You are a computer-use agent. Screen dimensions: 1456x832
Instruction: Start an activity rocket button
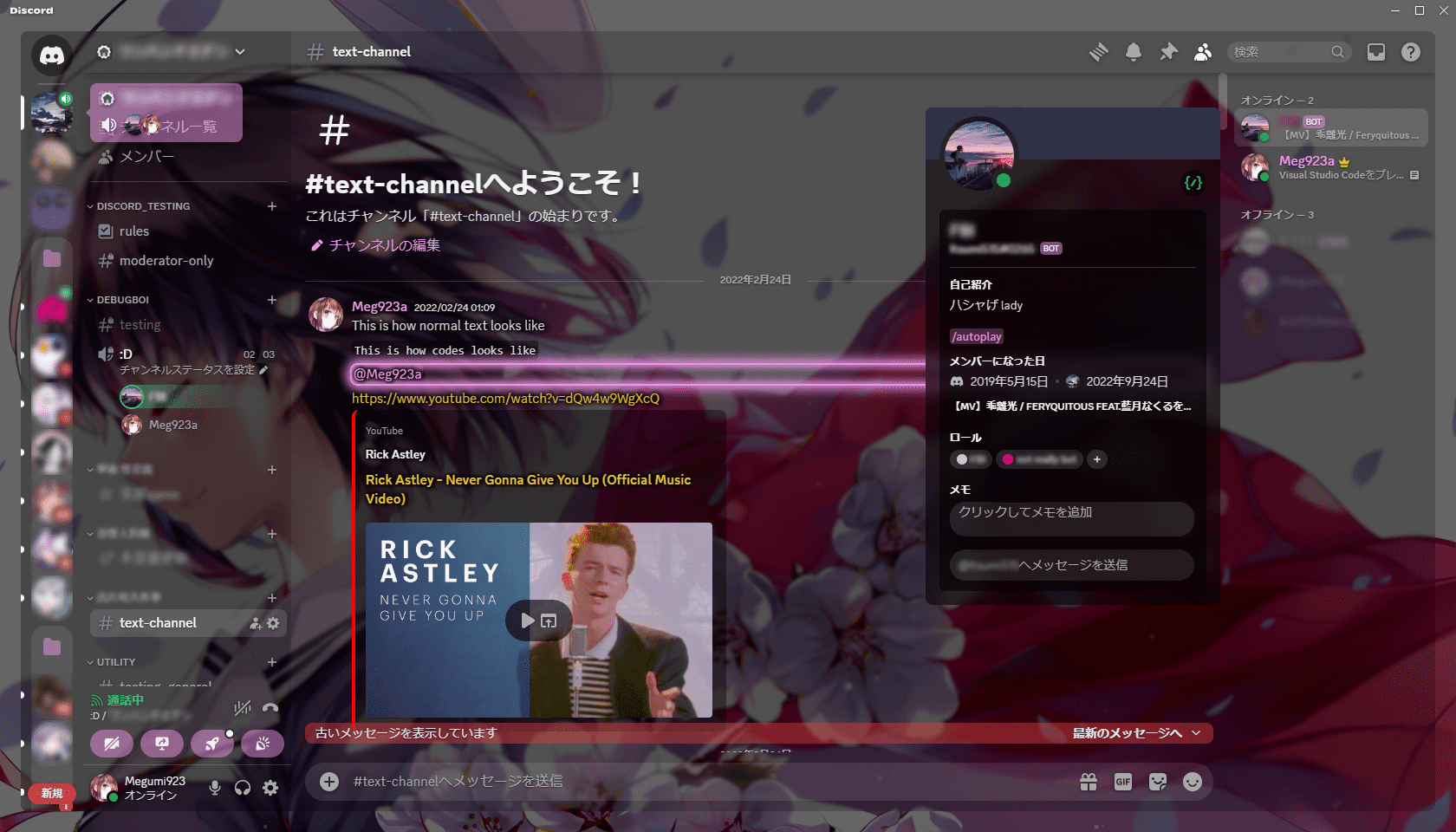212,744
